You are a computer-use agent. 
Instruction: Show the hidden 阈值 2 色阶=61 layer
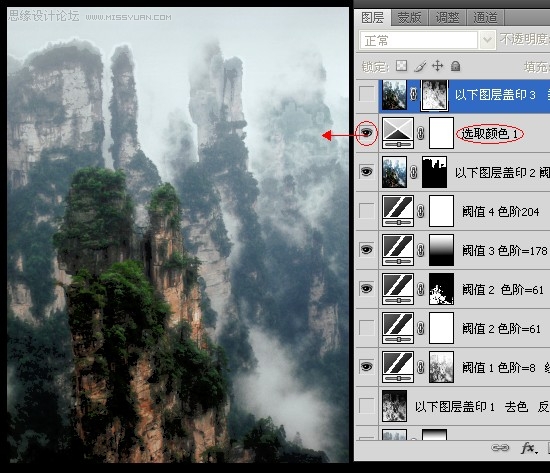pos(367,328)
